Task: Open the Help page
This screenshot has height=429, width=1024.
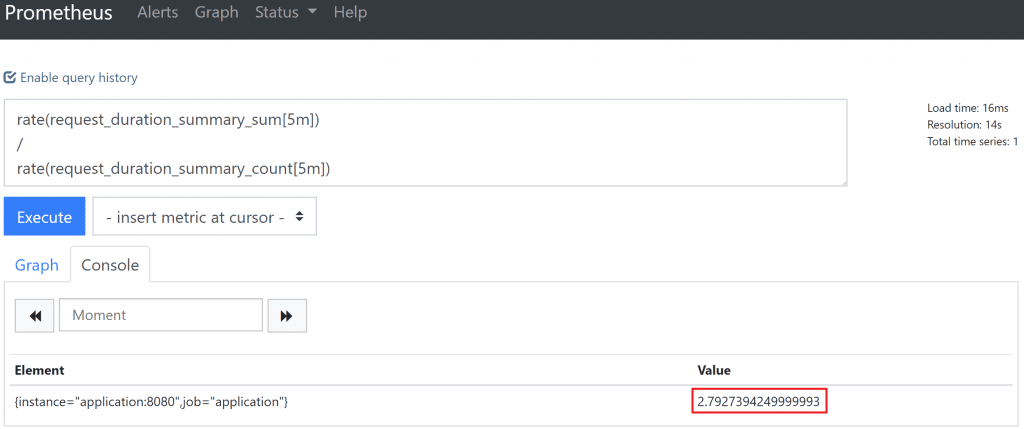Action: [350, 13]
